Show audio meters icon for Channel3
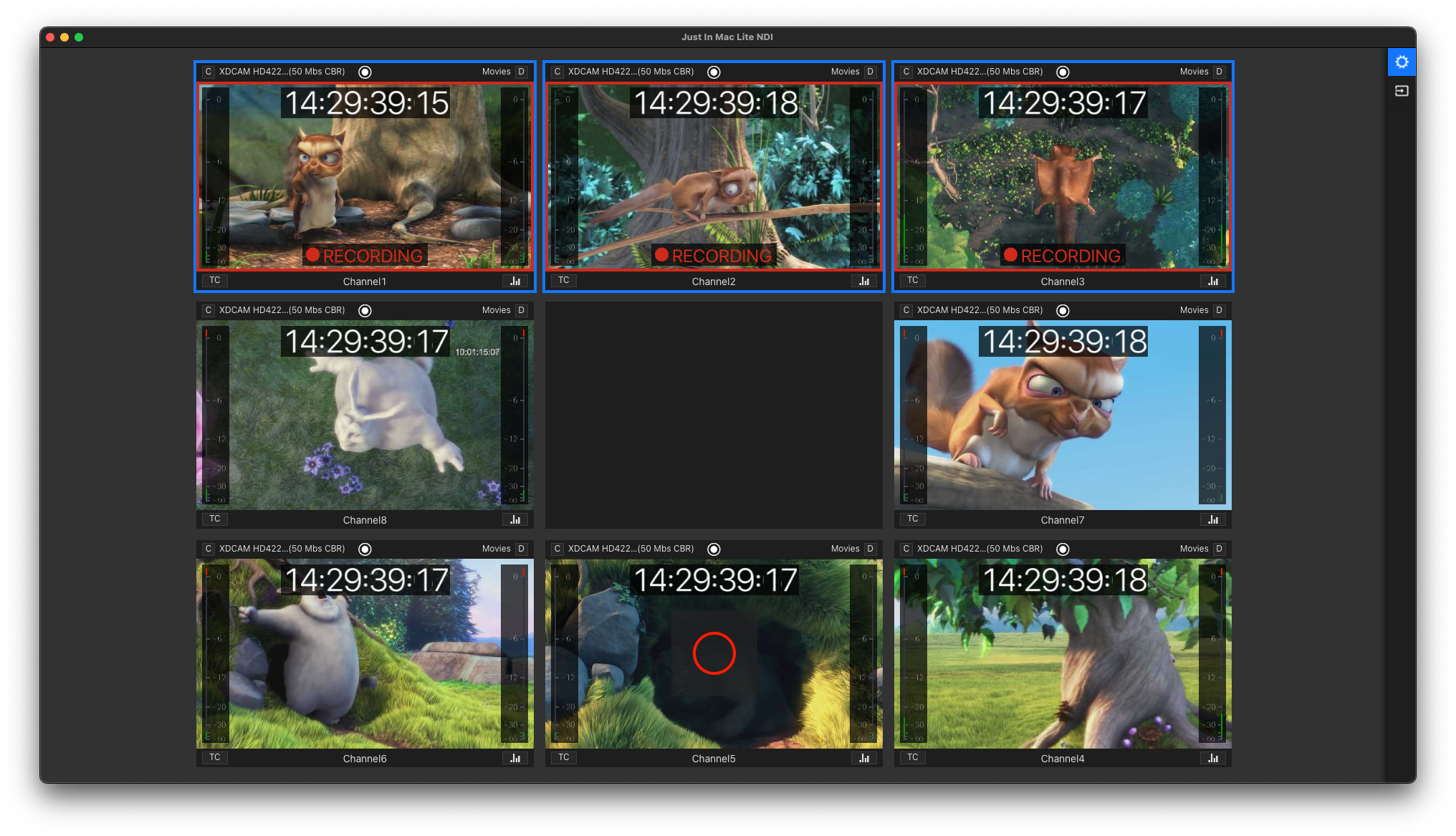Image resolution: width=1456 pixels, height=836 pixels. 1213,281
